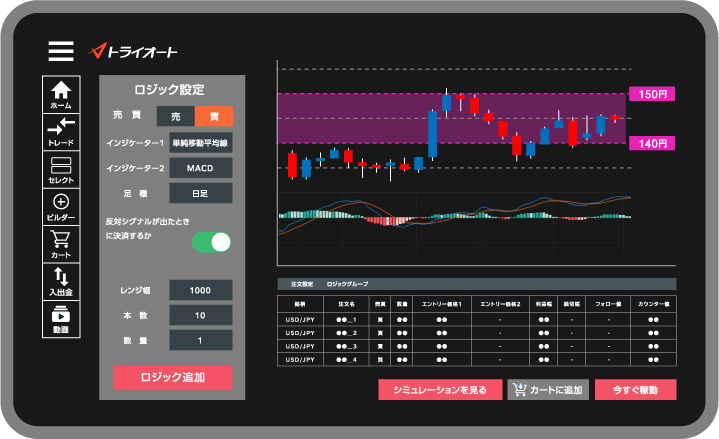719x439 pixels.
Task: Click the ロジック追加 button
Action: pos(173,377)
